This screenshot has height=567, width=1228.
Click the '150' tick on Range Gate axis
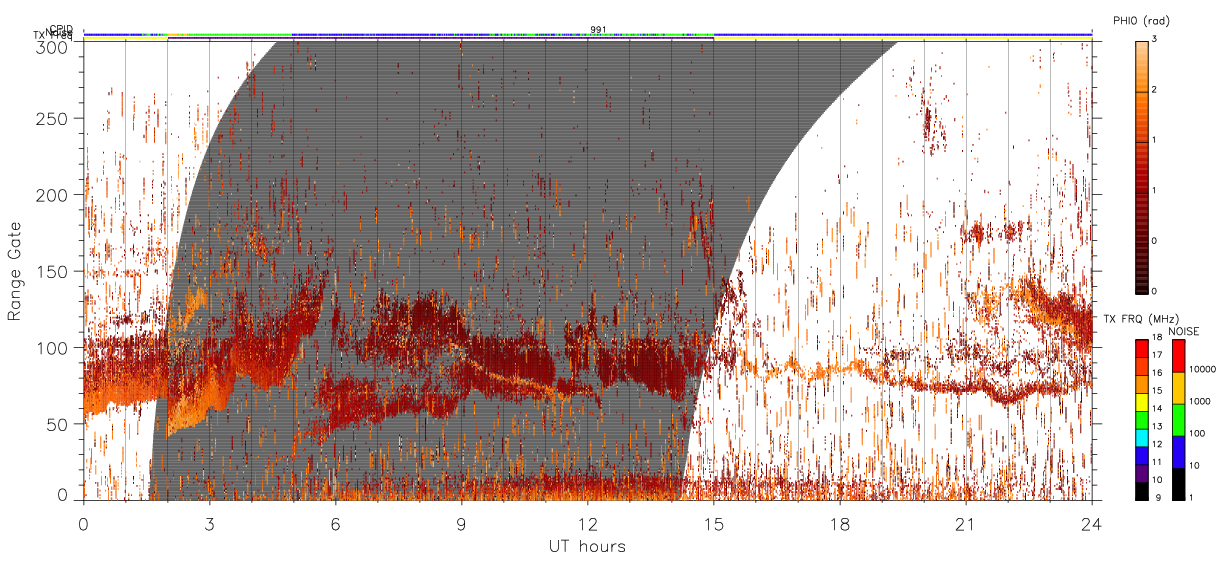pyautogui.click(x=55, y=271)
